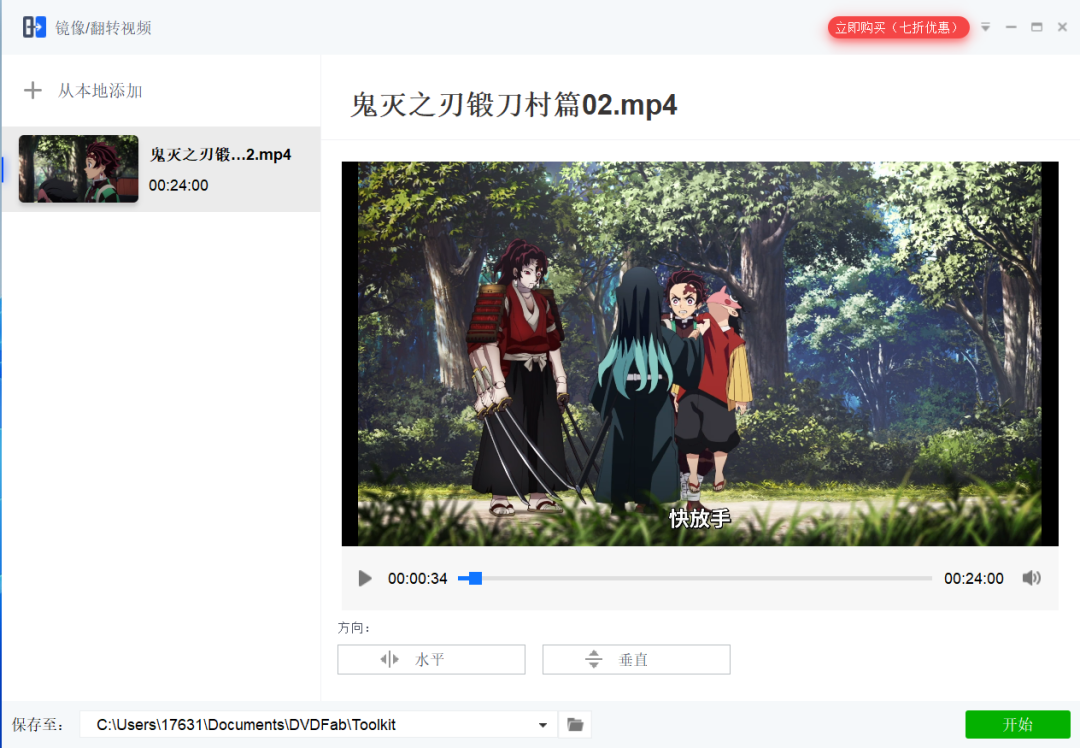Image resolution: width=1080 pixels, height=748 pixels.
Task: Mute audio using the speaker icon
Action: coord(1031,578)
